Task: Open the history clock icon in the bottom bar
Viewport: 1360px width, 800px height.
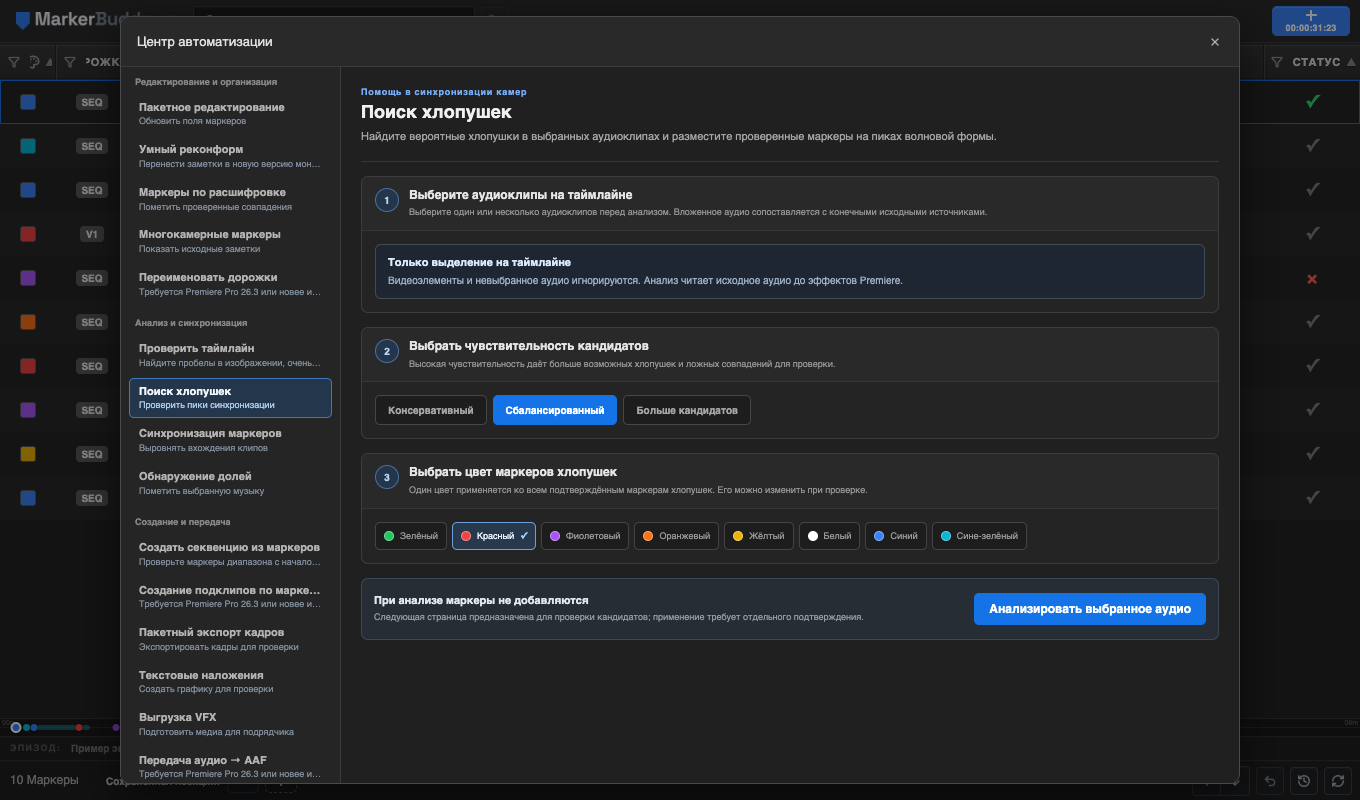Action: click(1303, 780)
